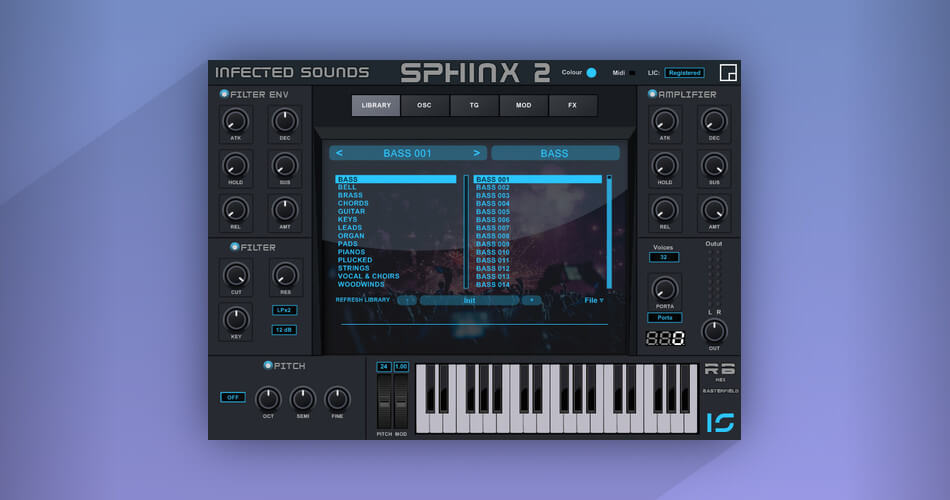
Task: Toggle the Amplifier section power button
Action: tap(653, 94)
